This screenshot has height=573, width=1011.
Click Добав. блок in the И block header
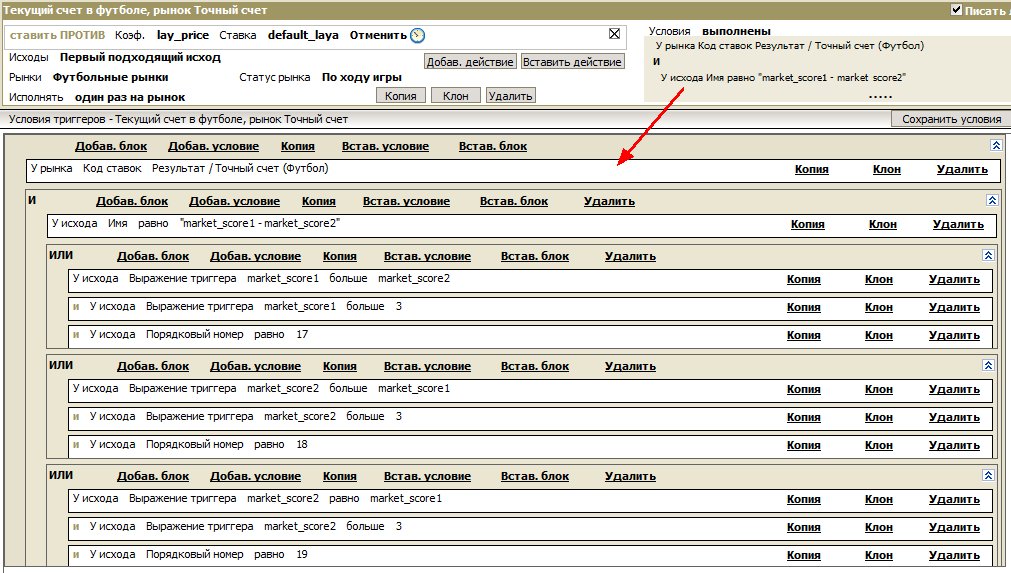[x=132, y=201]
